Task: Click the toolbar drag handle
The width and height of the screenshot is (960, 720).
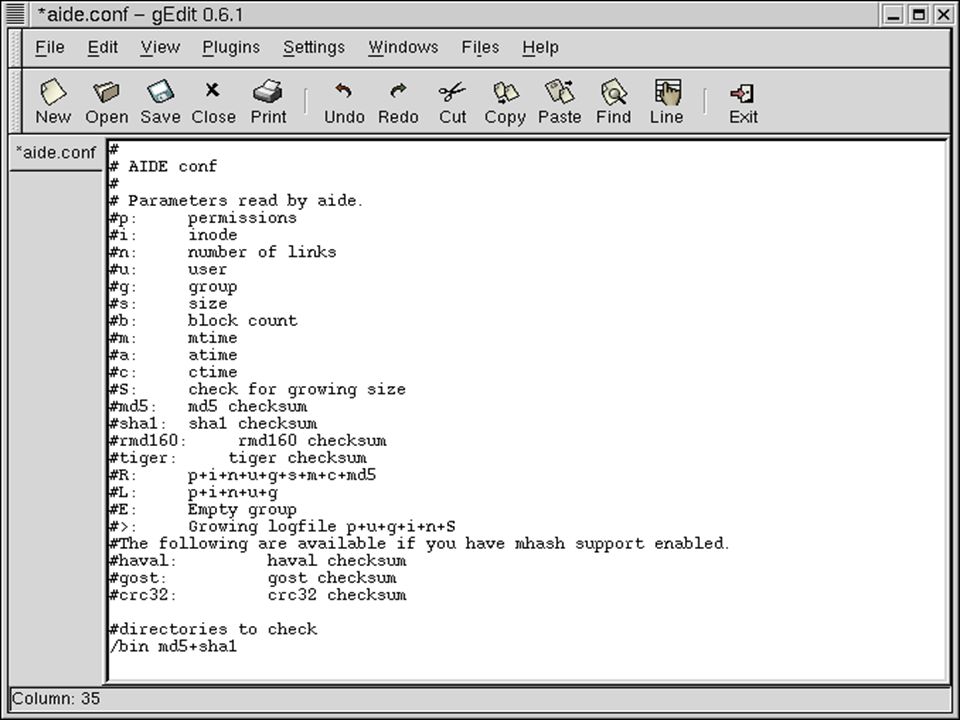Action: pyautogui.click(x=15, y=101)
